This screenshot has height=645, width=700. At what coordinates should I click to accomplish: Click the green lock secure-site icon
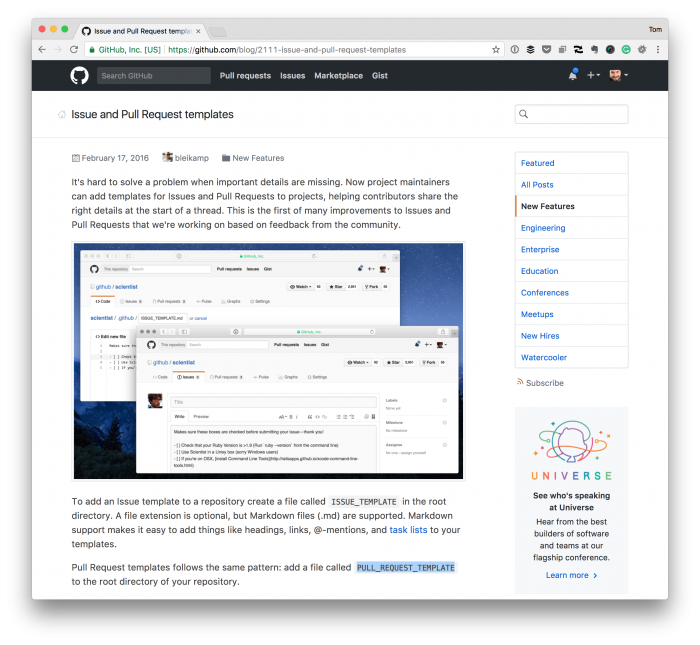(x=92, y=50)
